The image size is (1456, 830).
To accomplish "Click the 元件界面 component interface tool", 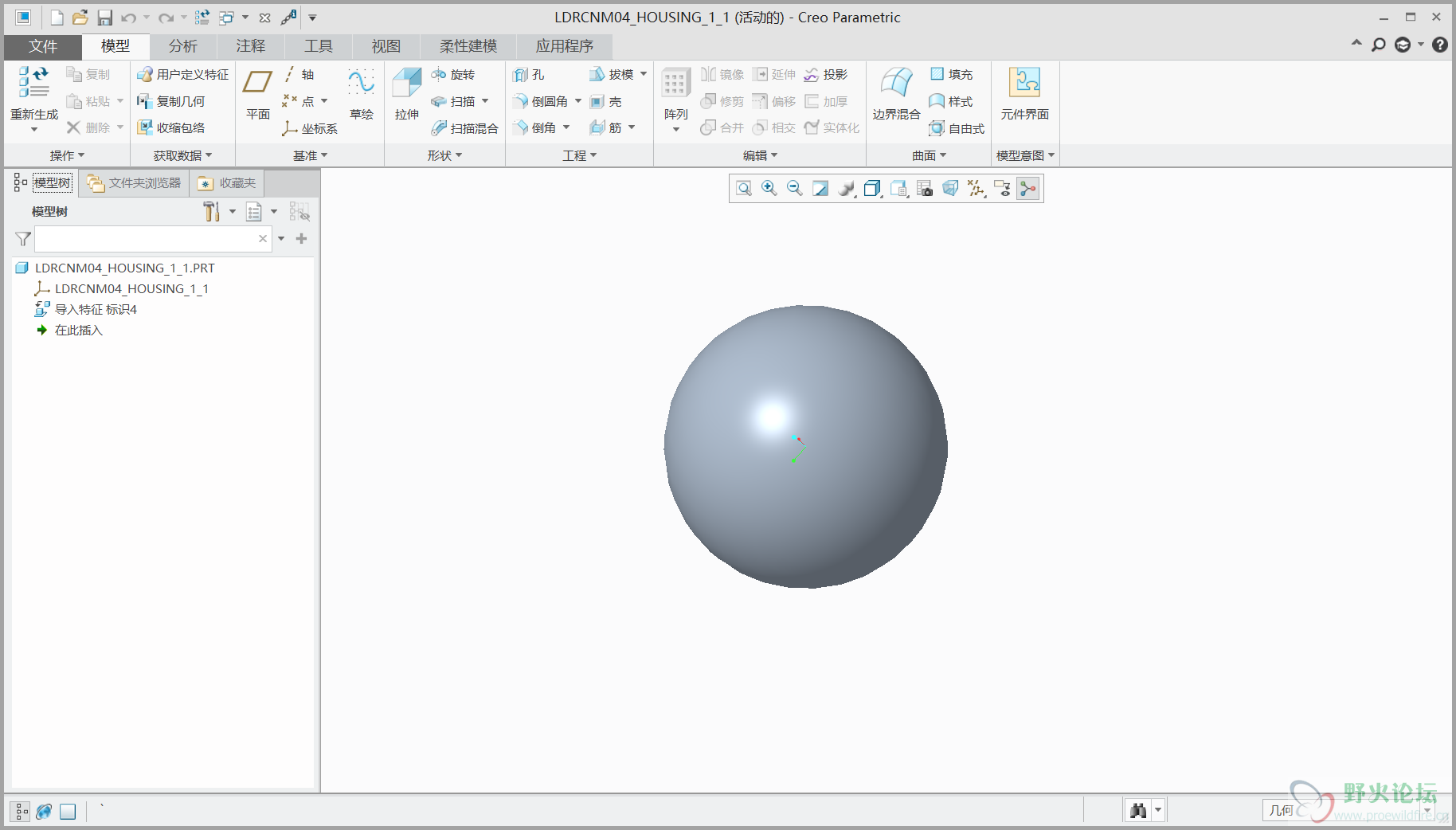I will [1025, 94].
